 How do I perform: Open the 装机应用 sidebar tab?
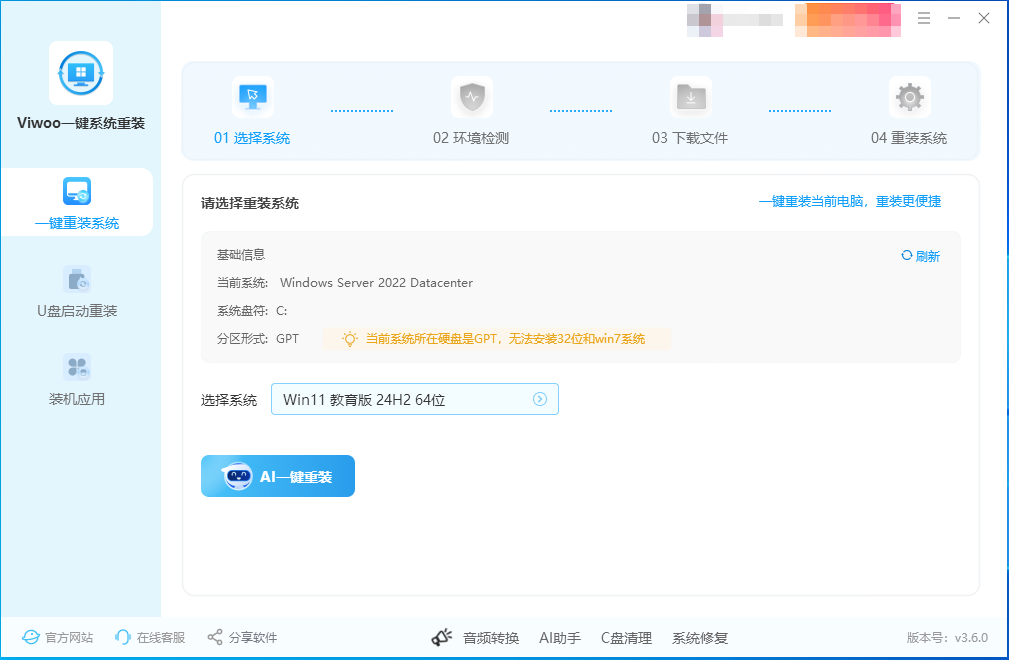(x=77, y=380)
